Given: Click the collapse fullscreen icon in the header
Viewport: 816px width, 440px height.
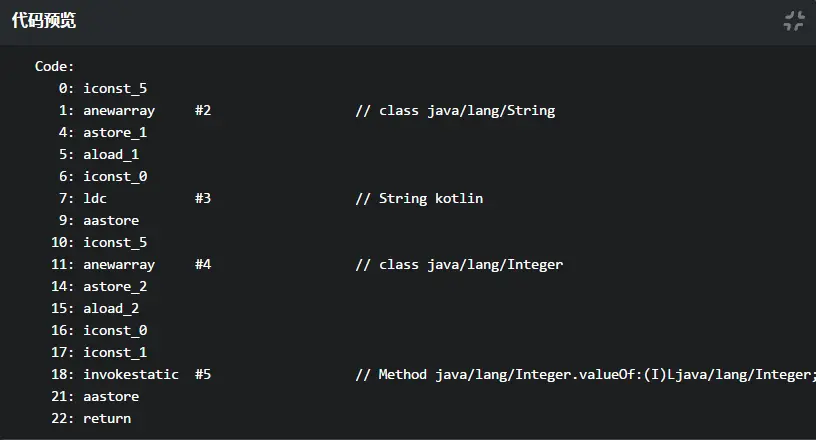Looking at the screenshot, I should click(794, 21).
